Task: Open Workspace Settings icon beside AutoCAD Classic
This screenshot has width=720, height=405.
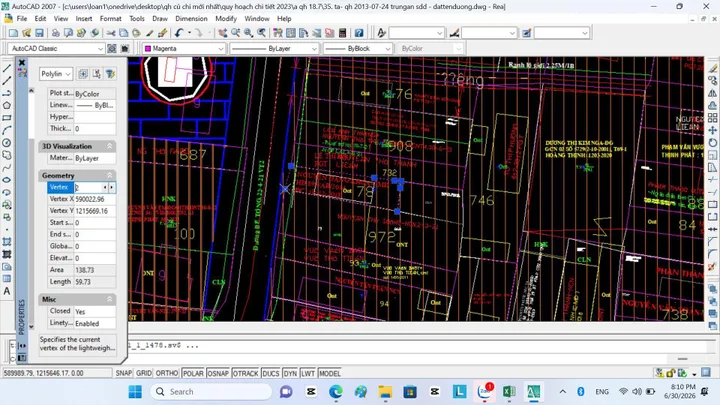Action: [112, 49]
